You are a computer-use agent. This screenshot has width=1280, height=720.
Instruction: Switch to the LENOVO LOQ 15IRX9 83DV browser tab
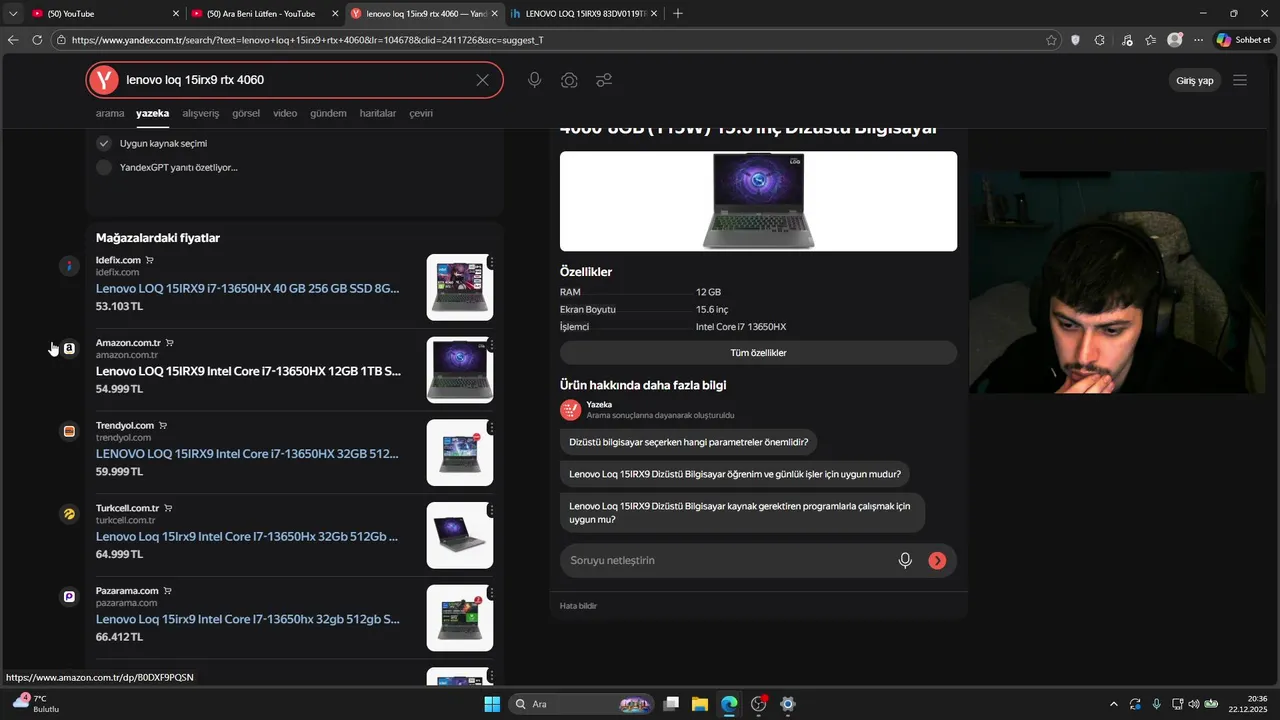click(585, 13)
